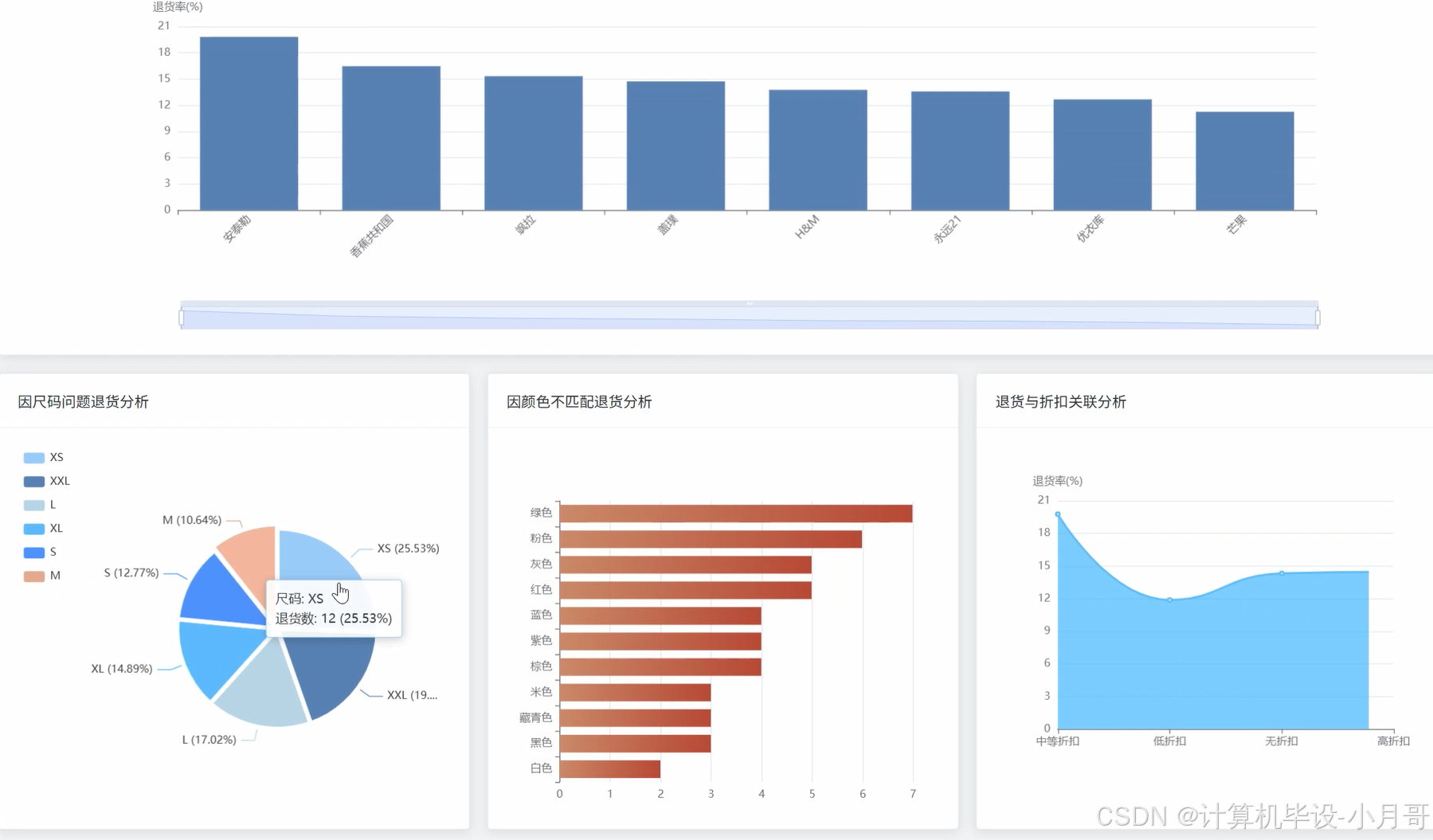Click the 无折扣 data point on the area chart
The height and width of the screenshot is (840, 1433).
pyautogui.click(x=1282, y=573)
